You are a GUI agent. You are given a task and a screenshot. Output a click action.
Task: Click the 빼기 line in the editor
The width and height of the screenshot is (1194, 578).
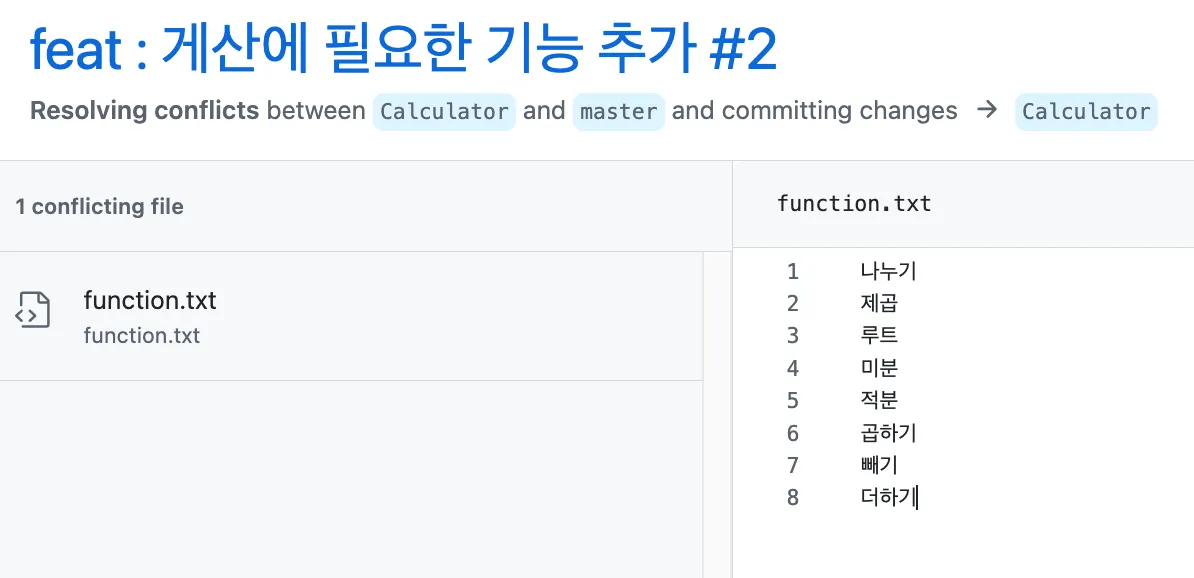point(879,465)
